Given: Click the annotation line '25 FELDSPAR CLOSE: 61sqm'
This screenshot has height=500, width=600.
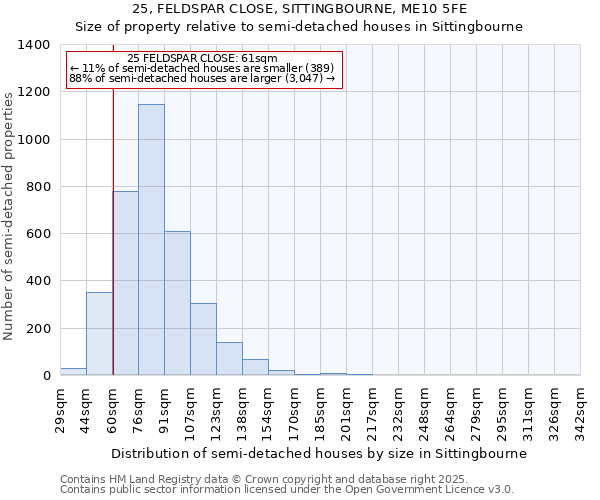Looking at the screenshot, I should click(x=202, y=58).
